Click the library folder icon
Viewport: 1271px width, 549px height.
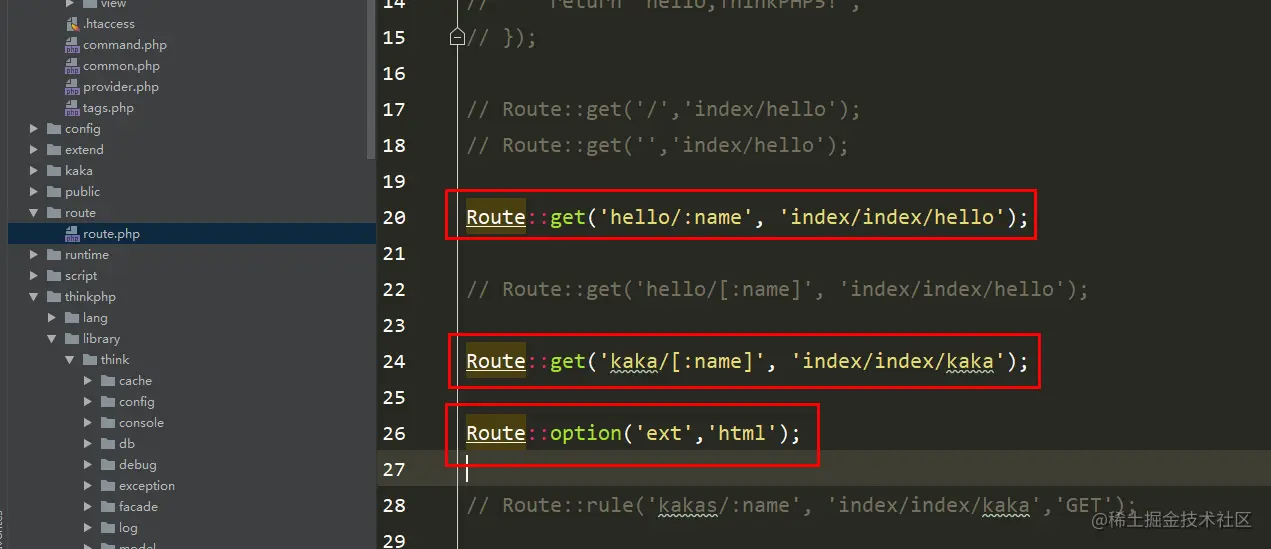pos(72,339)
